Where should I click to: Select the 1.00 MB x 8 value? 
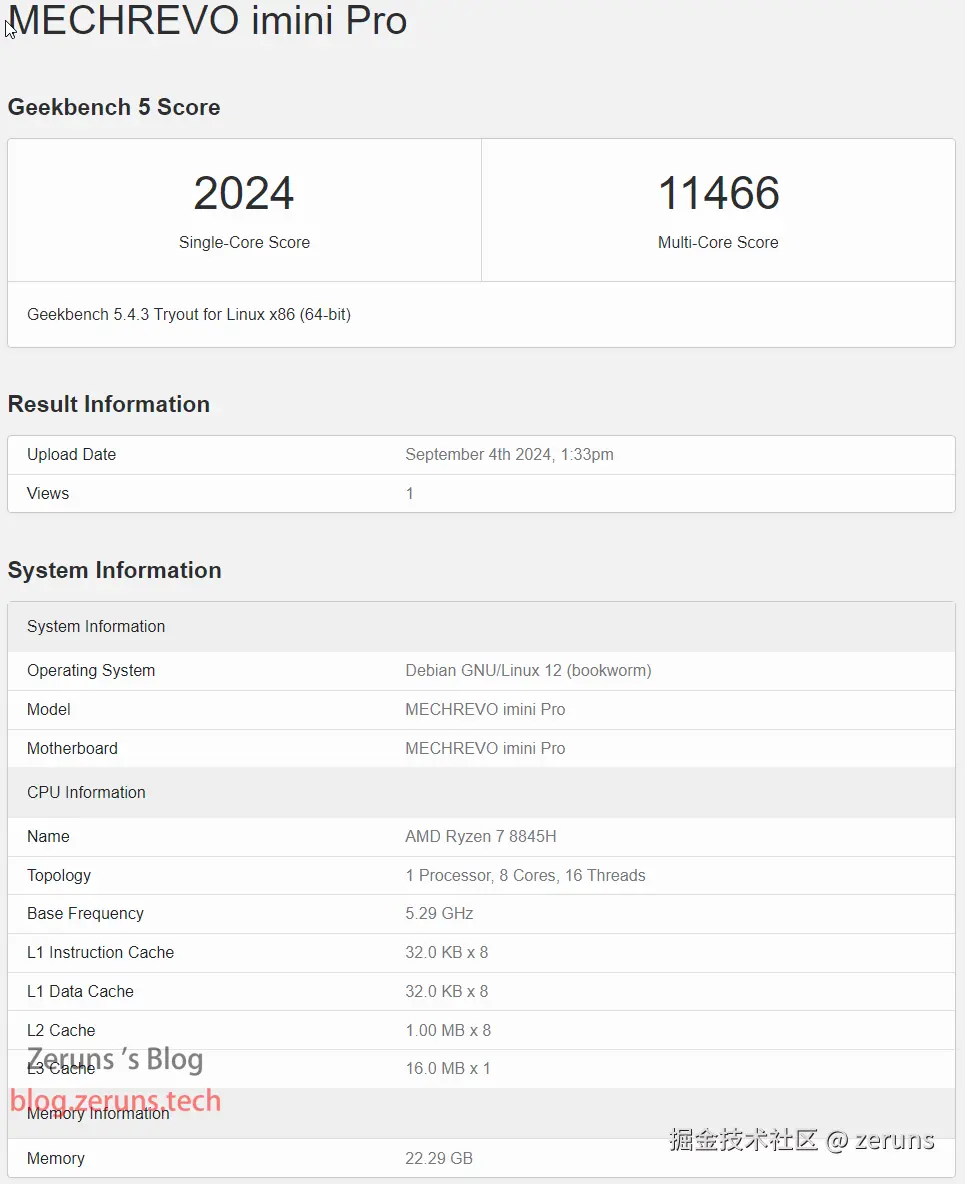(x=449, y=1031)
